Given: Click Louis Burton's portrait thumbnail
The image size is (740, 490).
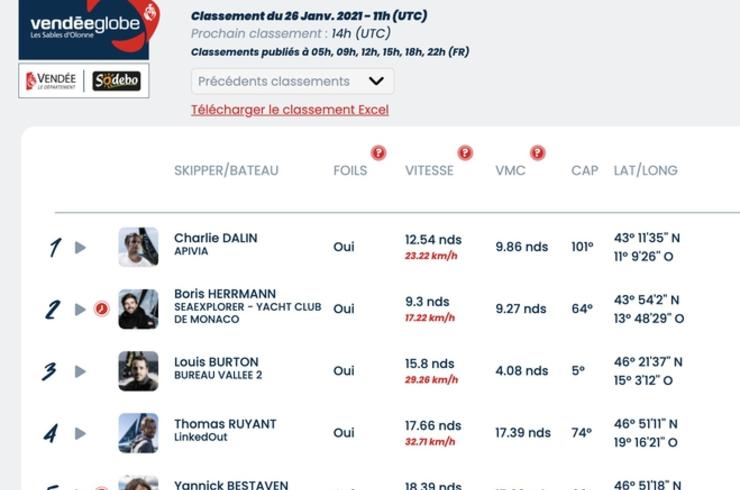Looking at the screenshot, I should tap(138, 371).
